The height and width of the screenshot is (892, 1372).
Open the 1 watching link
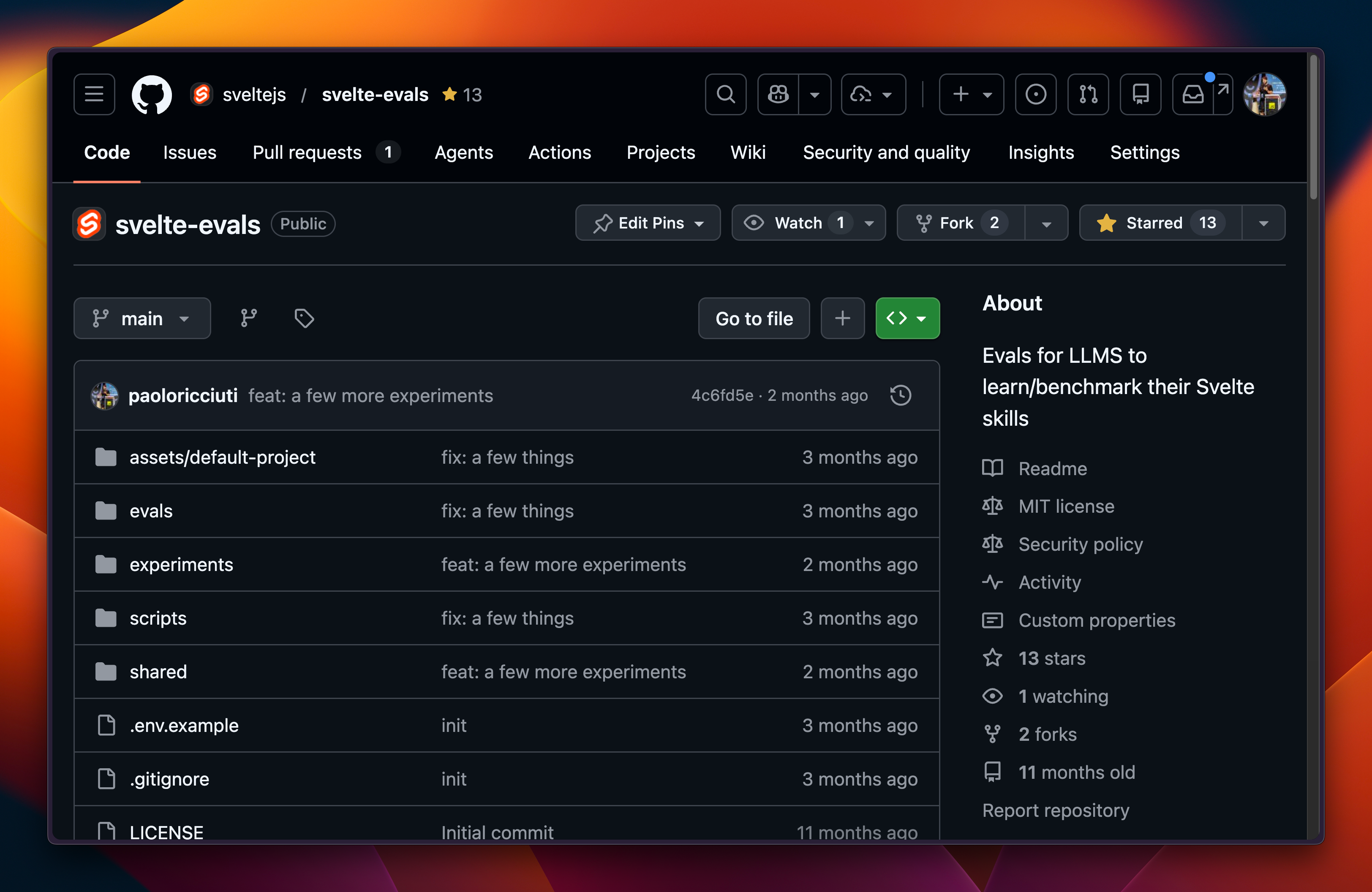click(x=1063, y=696)
